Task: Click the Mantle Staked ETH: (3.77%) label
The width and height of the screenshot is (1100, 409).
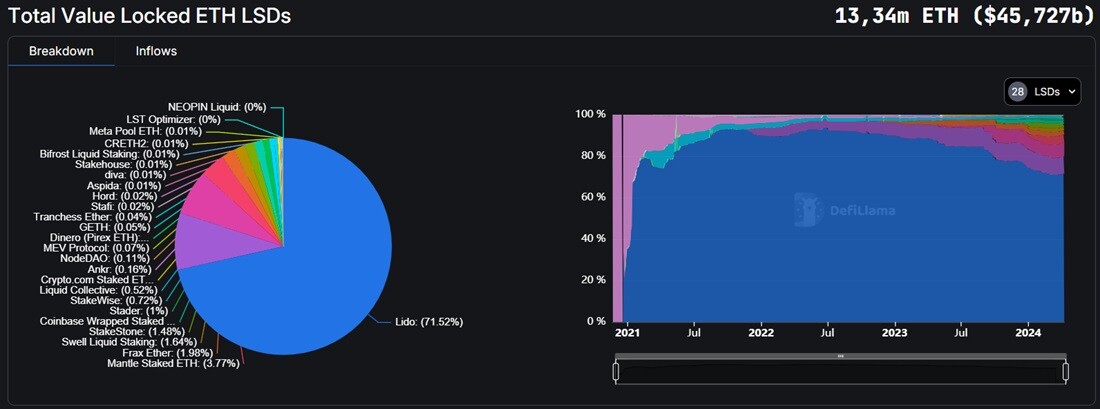Action: pos(173,363)
